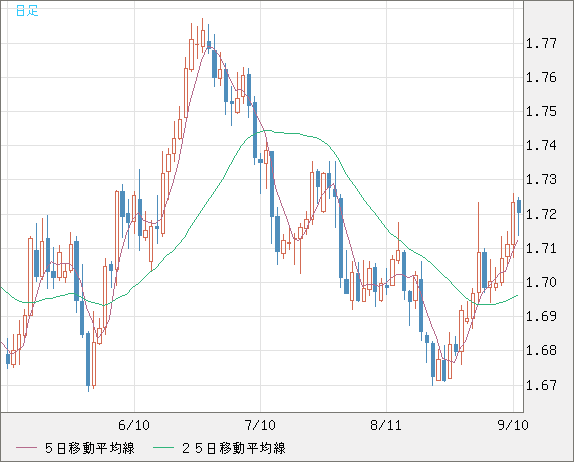Click the 1.75 price axis label
Image resolution: width=574 pixels, height=462 pixels.
541,112
